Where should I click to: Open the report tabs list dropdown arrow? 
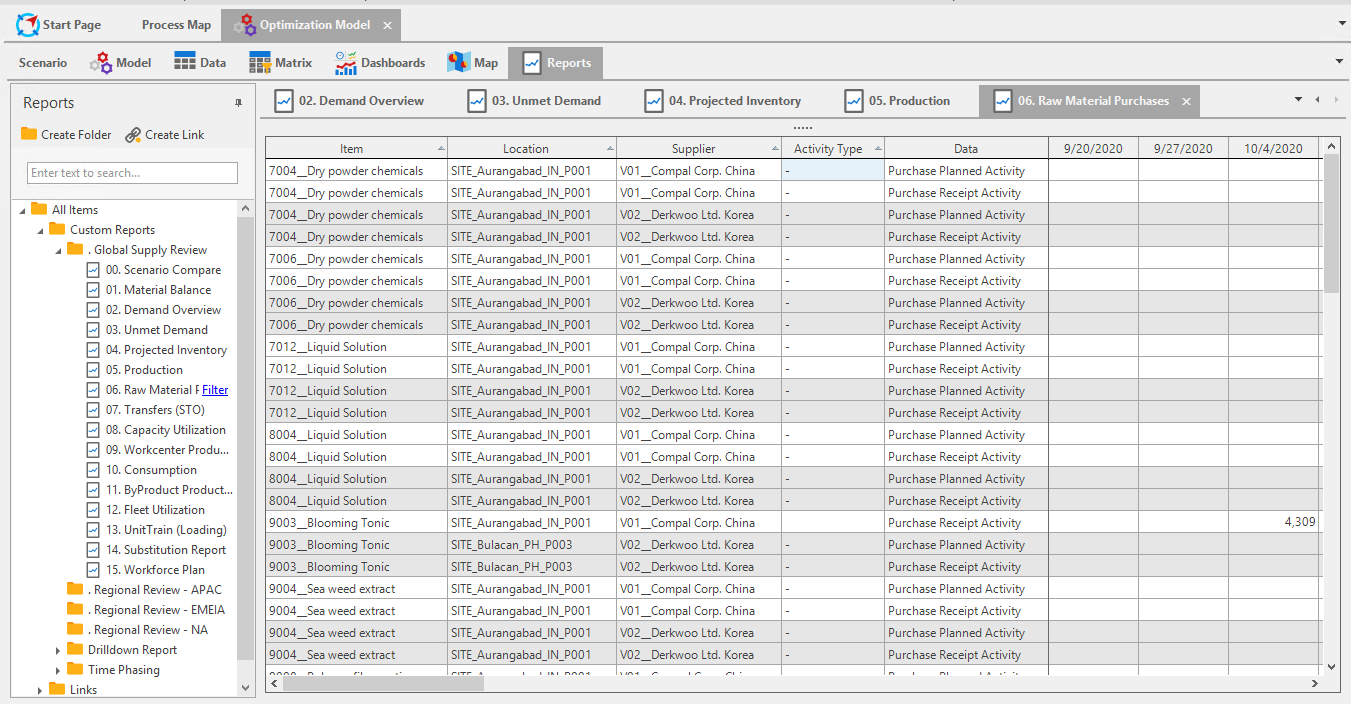click(x=1298, y=99)
